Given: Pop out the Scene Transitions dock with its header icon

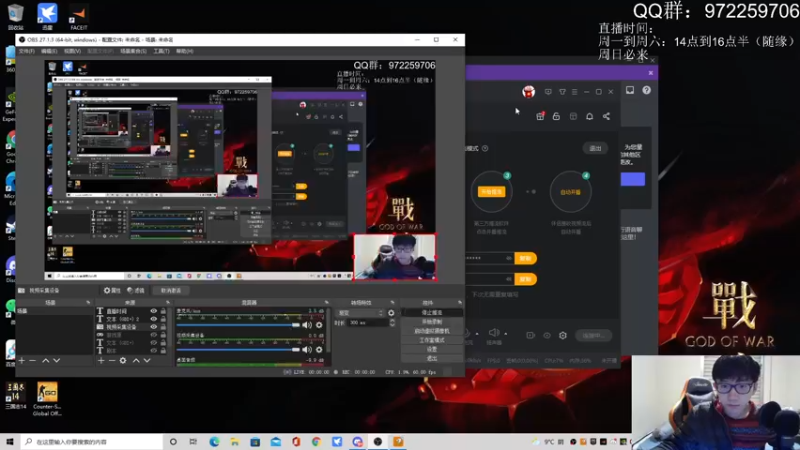Looking at the screenshot, I should [x=392, y=303].
